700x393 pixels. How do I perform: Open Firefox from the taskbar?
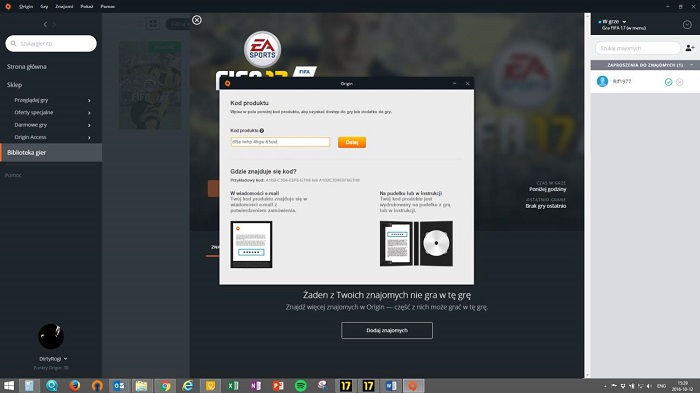pyautogui.click(x=75, y=385)
